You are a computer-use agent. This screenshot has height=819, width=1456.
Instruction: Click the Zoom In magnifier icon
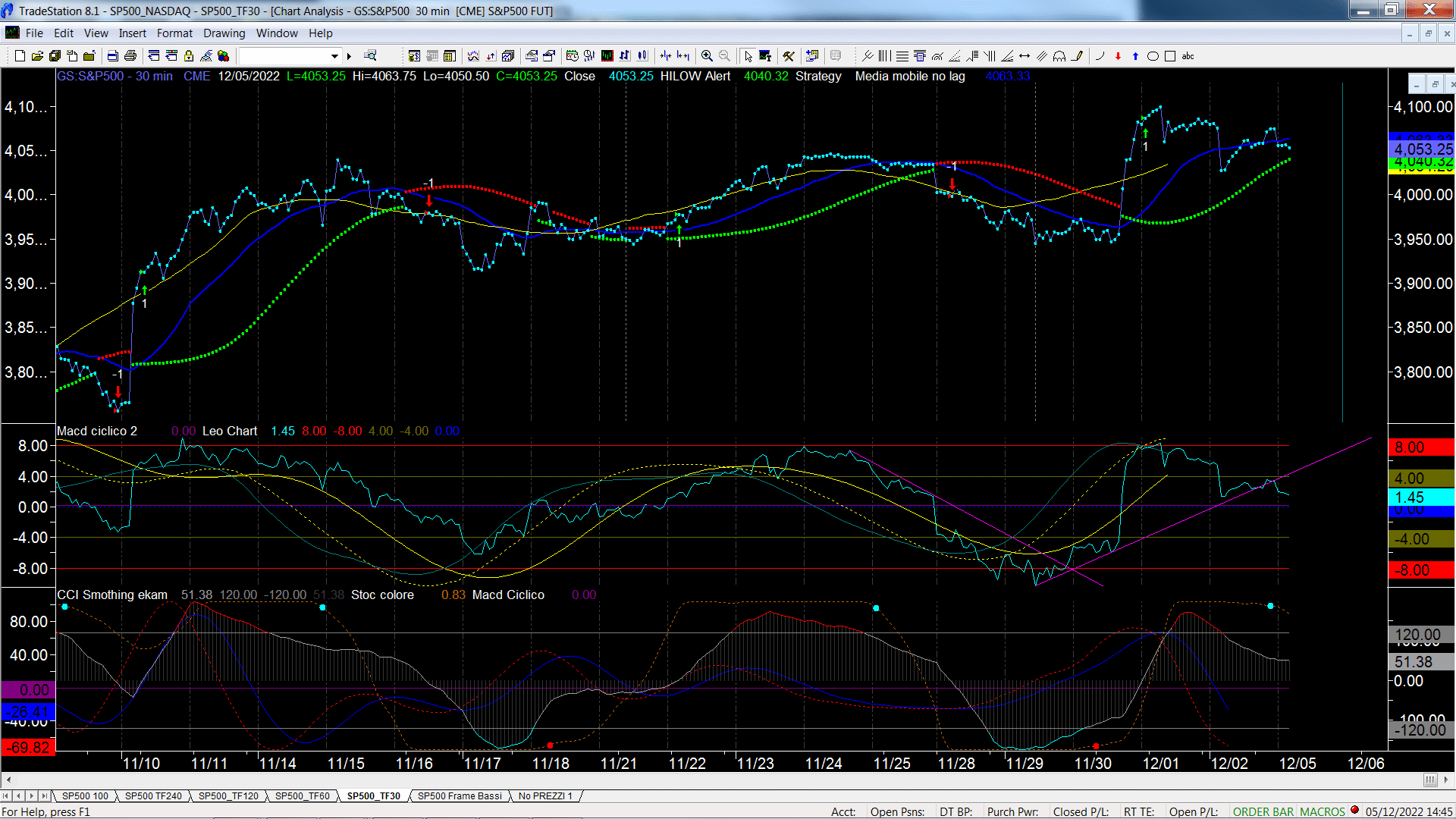pyautogui.click(x=707, y=56)
